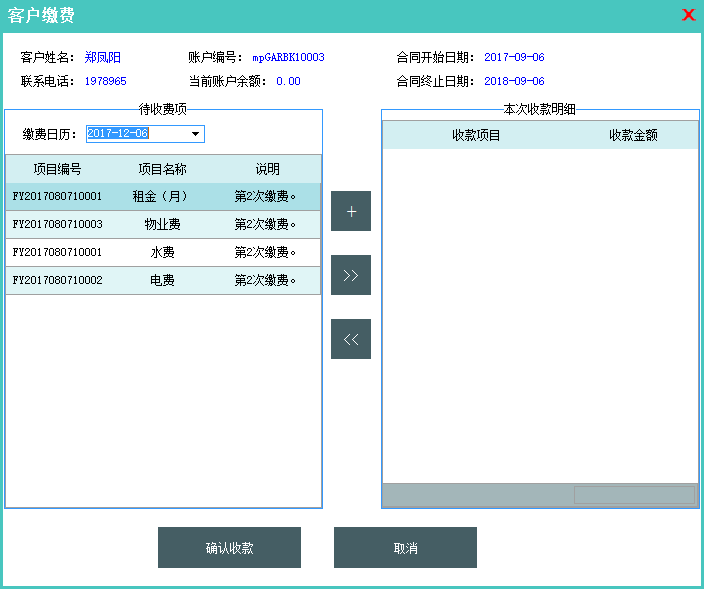The image size is (704, 589).
Task: Click the total box below 收款金额 list
Action: click(x=633, y=495)
